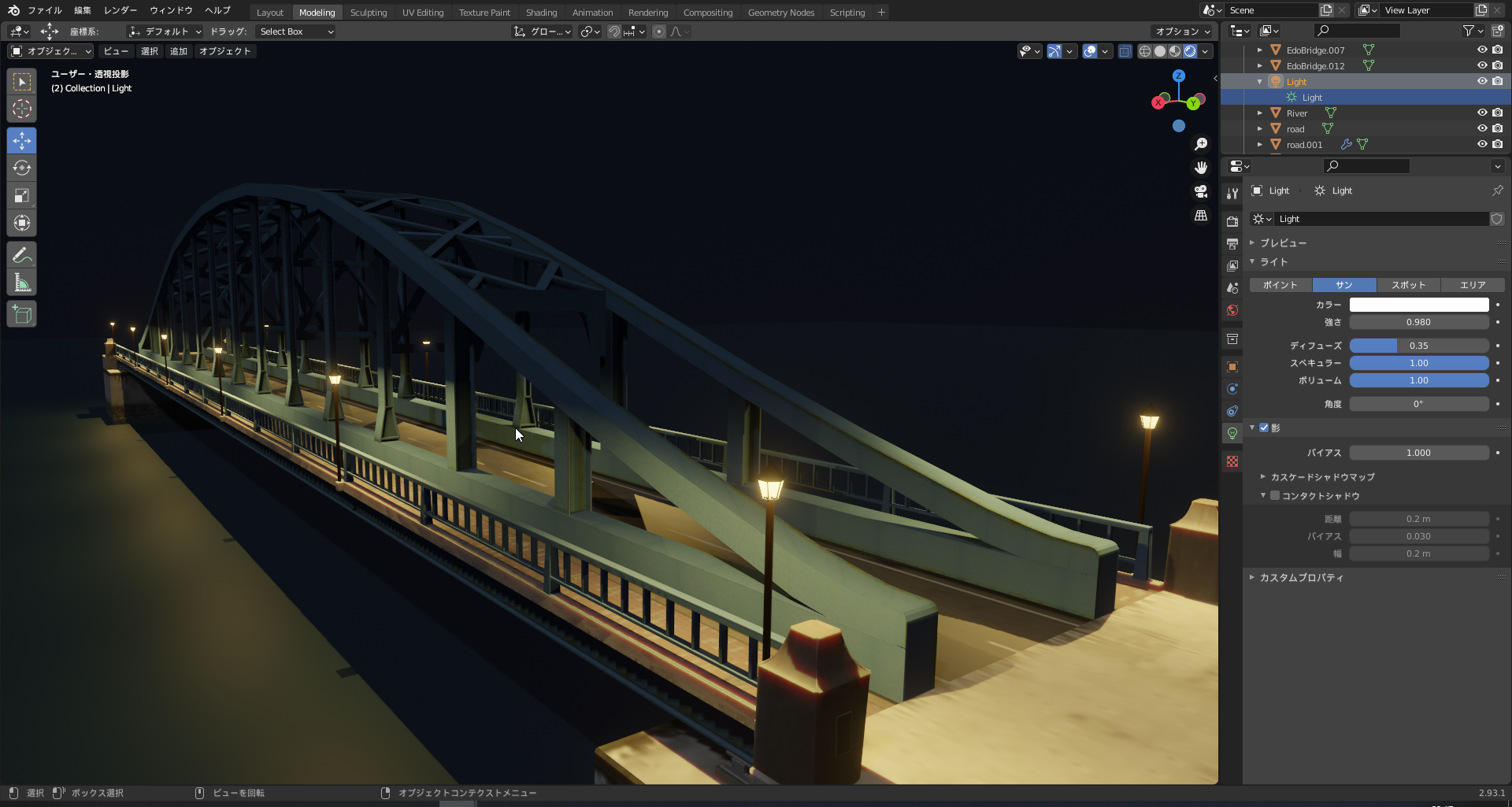
Task: Select the Move tool in toolbar
Action: click(22, 141)
